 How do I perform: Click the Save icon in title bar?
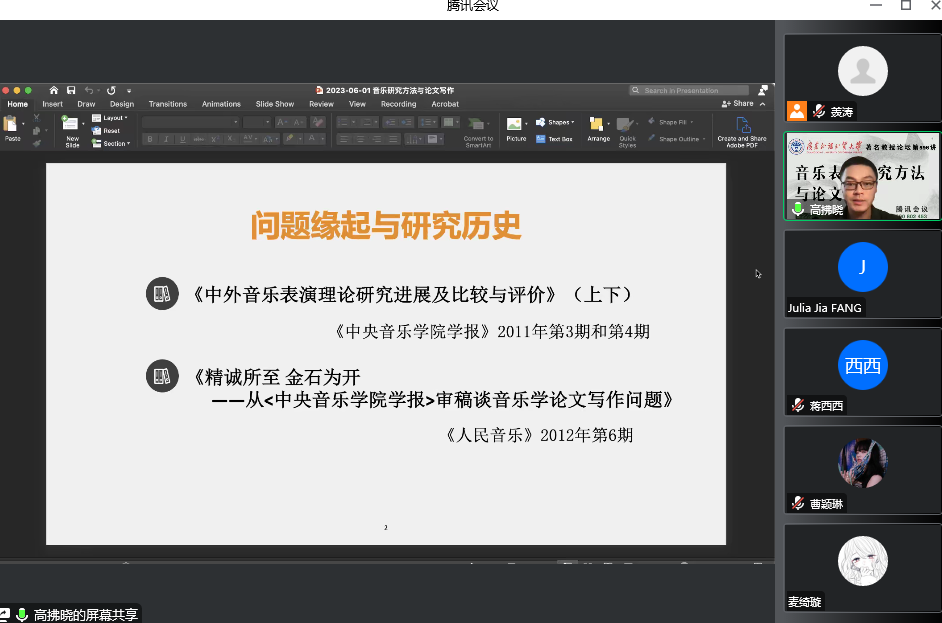(x=71, y=90)
